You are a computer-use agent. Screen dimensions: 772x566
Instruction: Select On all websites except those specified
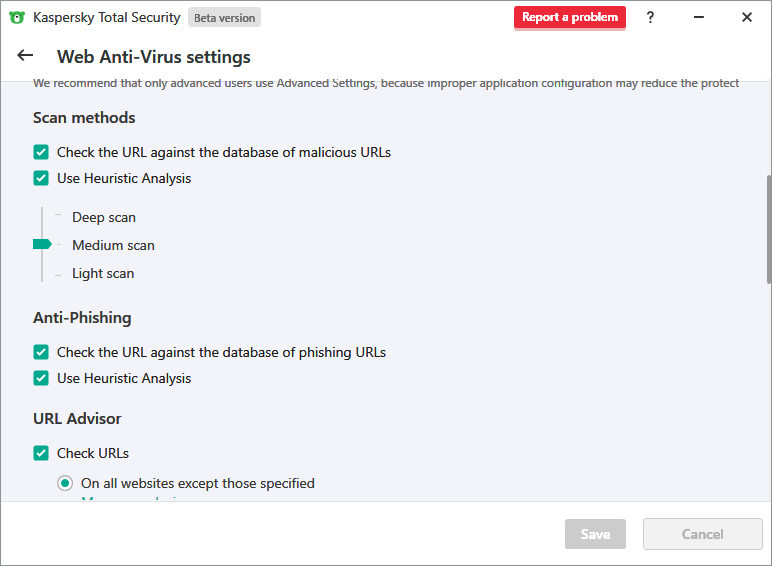[65, 483]
